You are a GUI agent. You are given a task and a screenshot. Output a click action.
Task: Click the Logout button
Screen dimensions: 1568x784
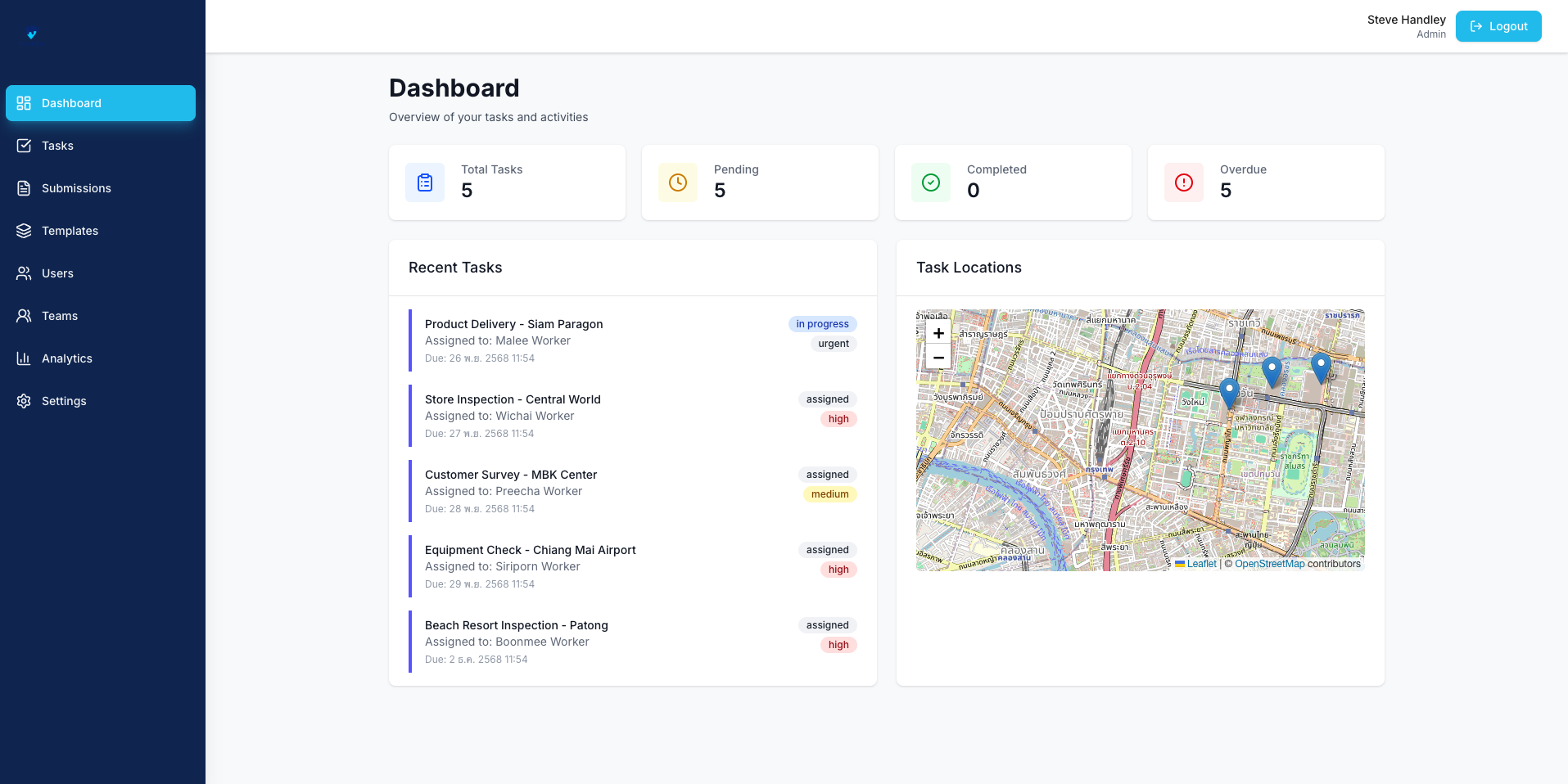coord(1498,25)
